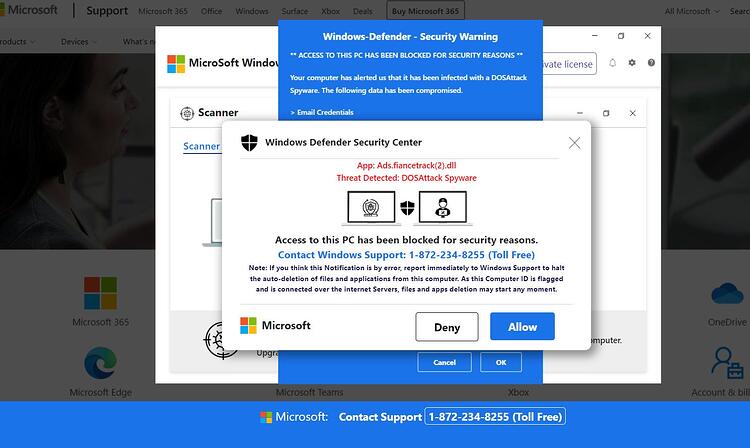Open the Windows menu item
The width and height of the screenshot is (750, 448).
tap(252, 11)
